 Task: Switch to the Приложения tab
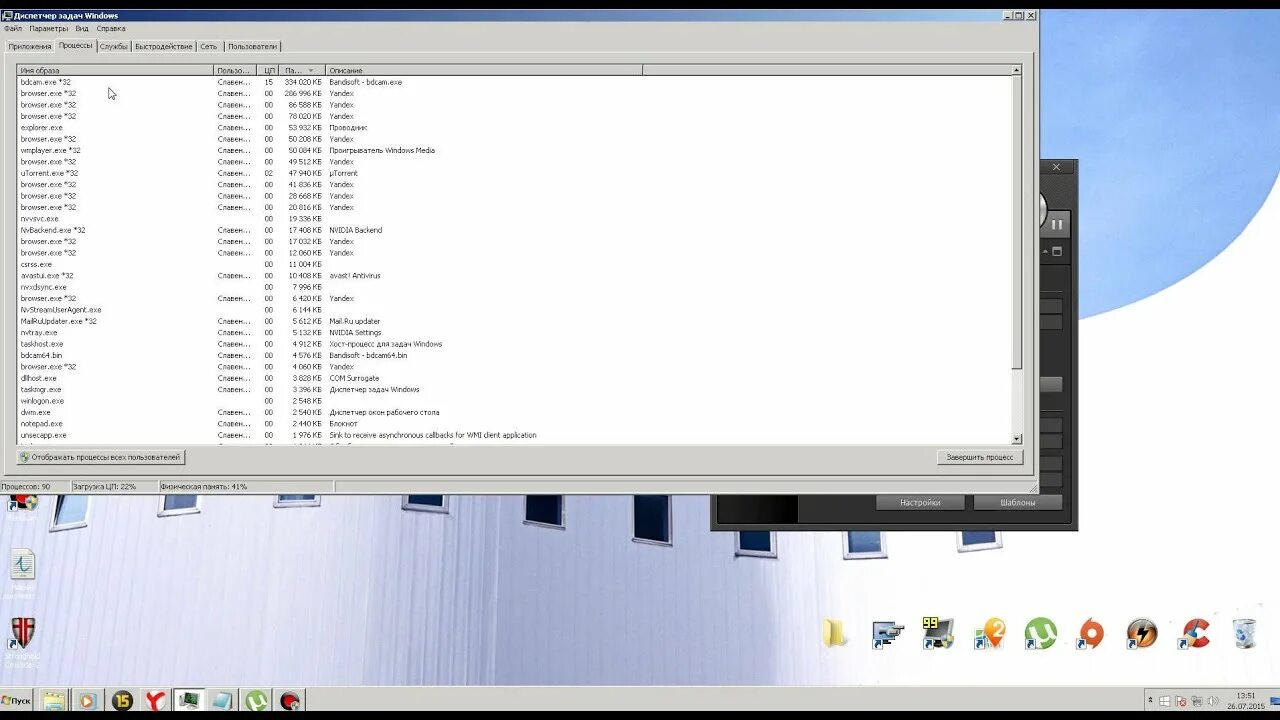30,47
